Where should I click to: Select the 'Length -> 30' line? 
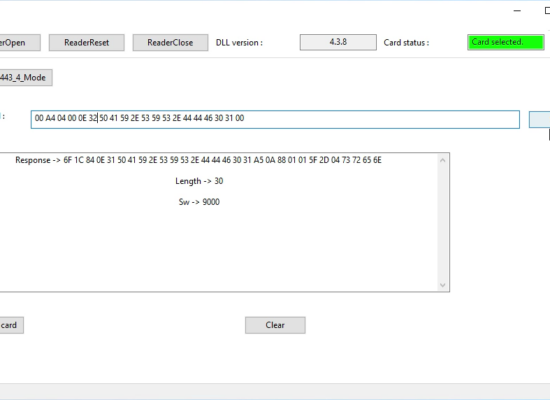pyautogui.click(x=199, y=181)
